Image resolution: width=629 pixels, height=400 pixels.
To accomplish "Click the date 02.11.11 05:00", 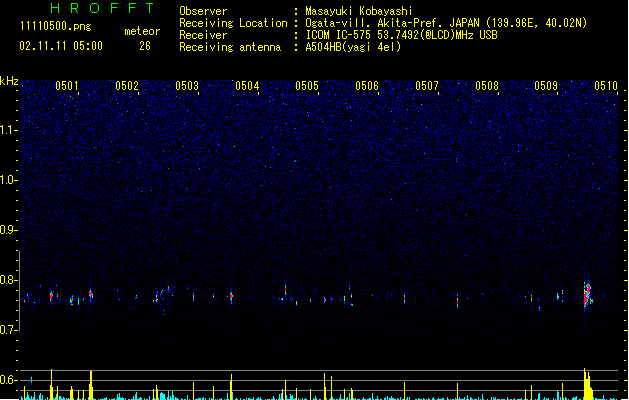I will [61, 46].
